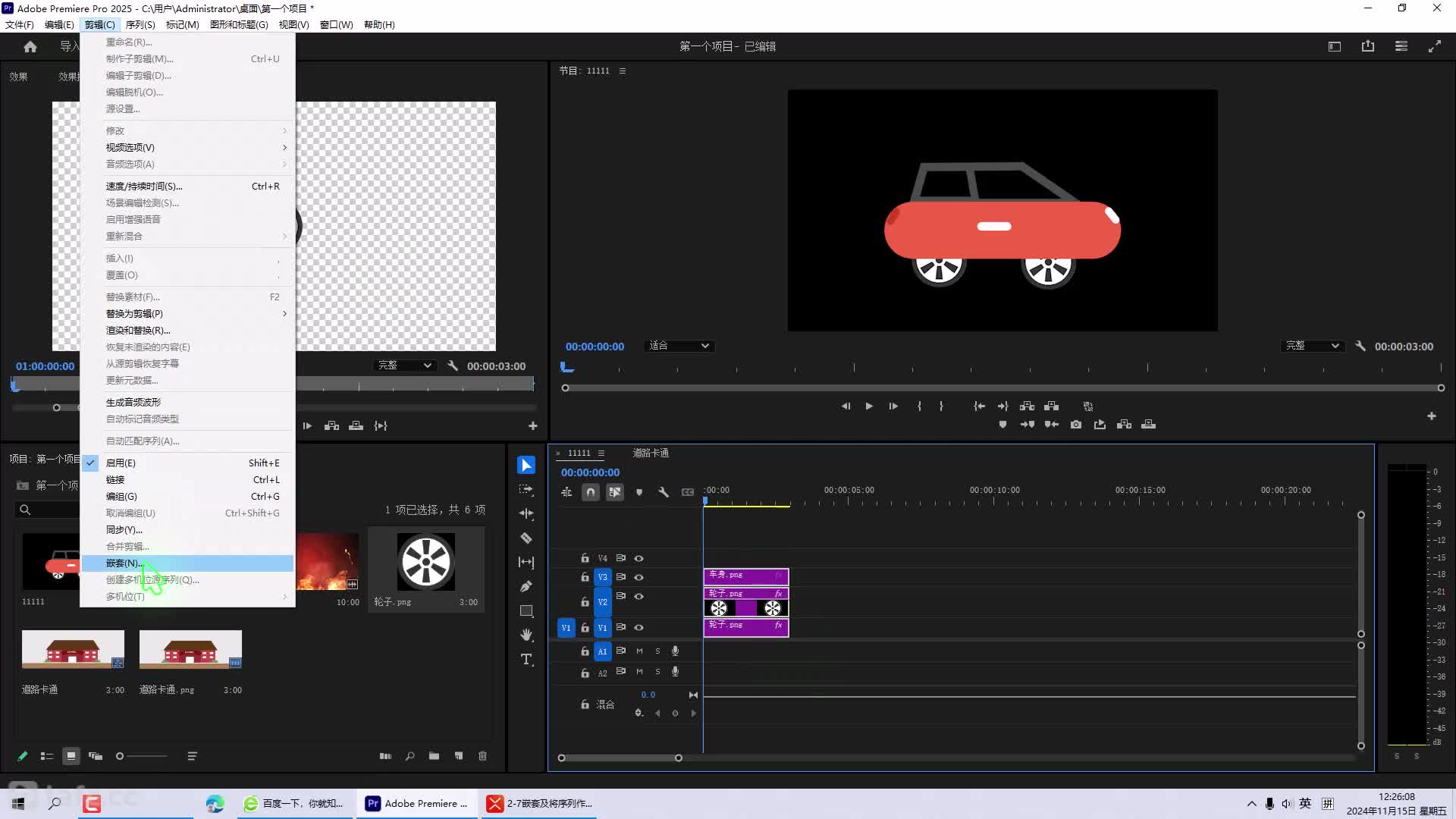Toggle lock on V2 track
1456x819 pixels.
coord(585,602)
